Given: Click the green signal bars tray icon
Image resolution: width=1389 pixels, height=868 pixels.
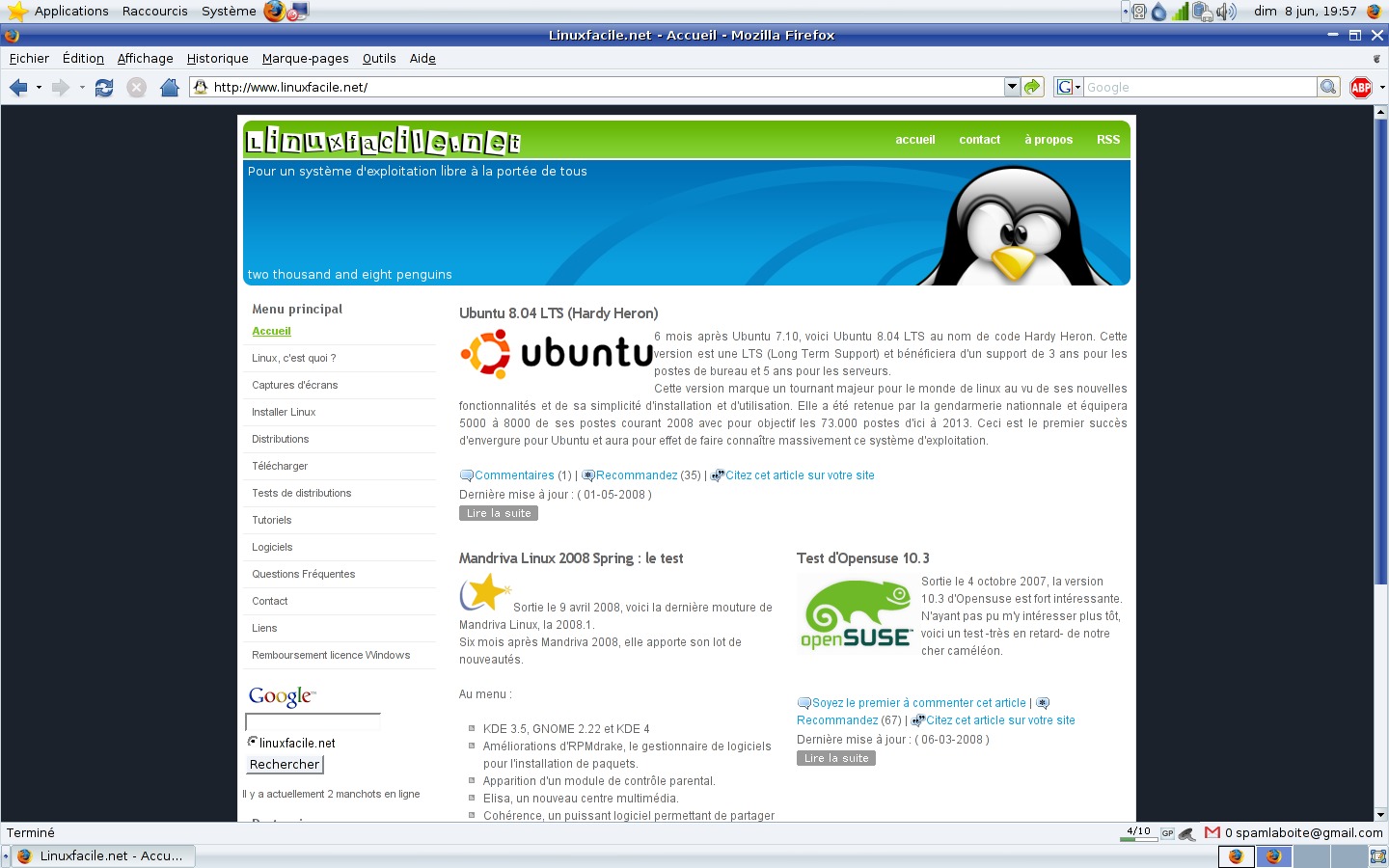Looking at the screenshot, I should 1181,12.
